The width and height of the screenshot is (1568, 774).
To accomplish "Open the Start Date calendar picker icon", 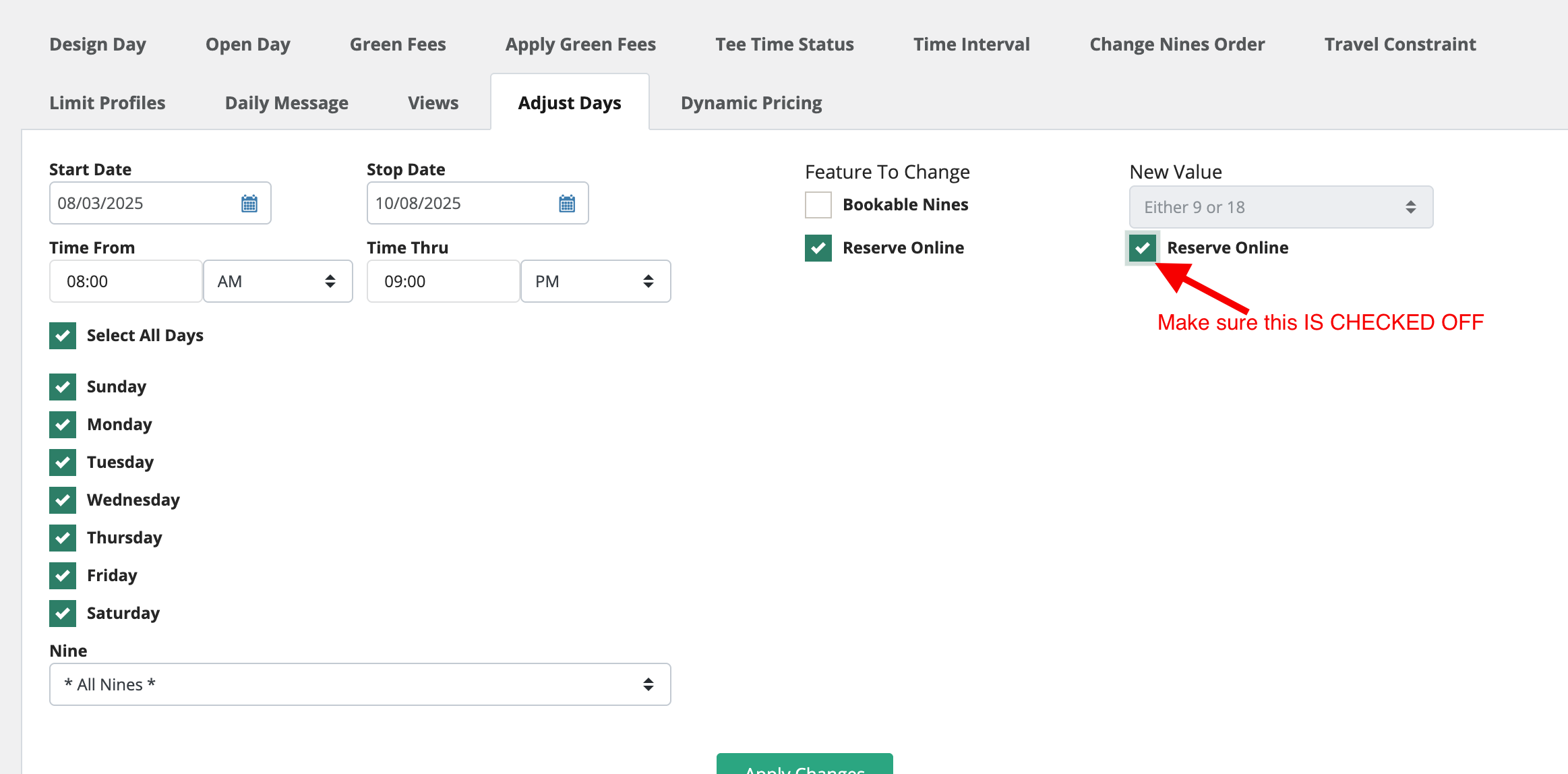I will point(249,204).
